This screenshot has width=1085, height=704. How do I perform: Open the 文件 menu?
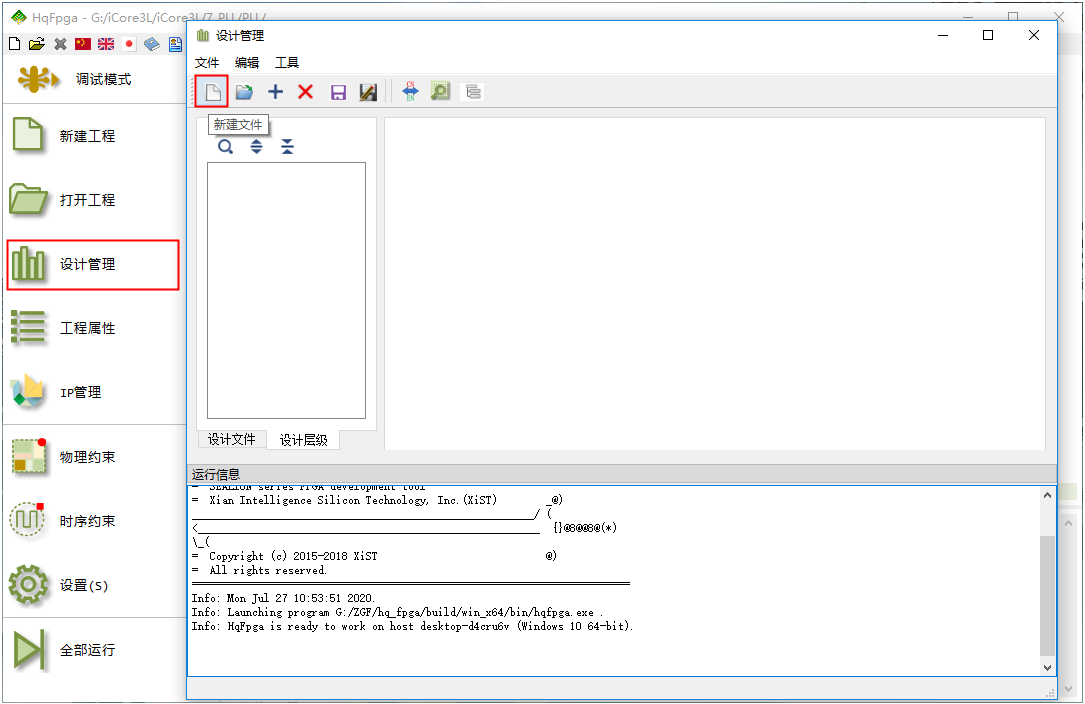point(207,62)
